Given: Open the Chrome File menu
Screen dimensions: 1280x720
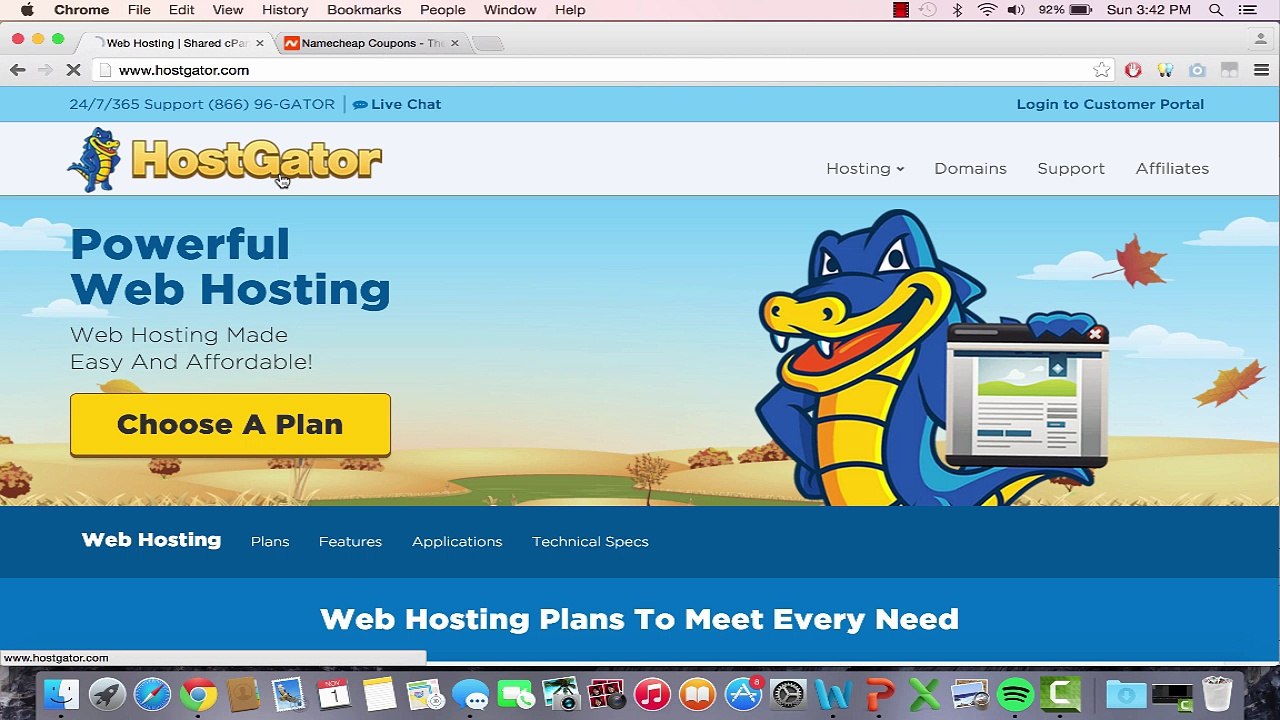Looking at the screenshot, I should [139, 10].
